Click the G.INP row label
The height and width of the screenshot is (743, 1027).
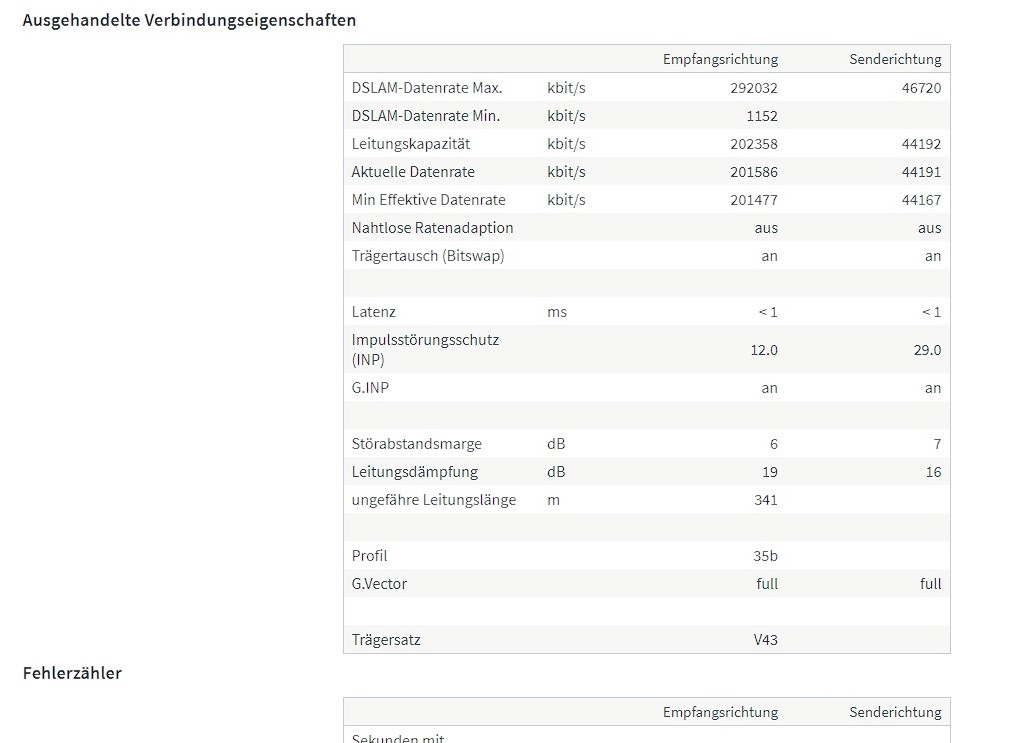(x=370, y=388)
